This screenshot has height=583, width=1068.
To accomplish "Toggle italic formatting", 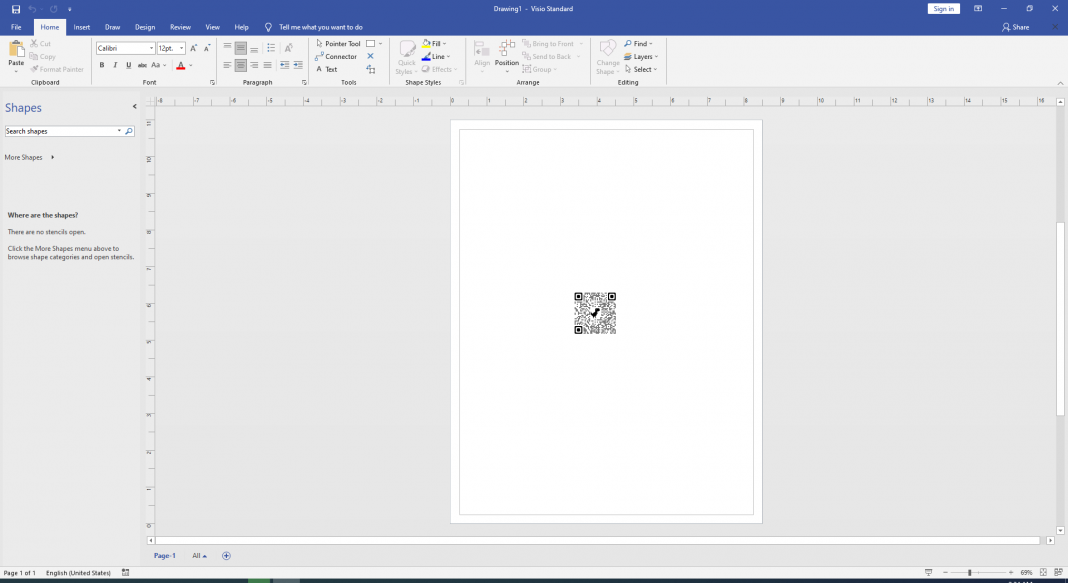I will (114, 64).
